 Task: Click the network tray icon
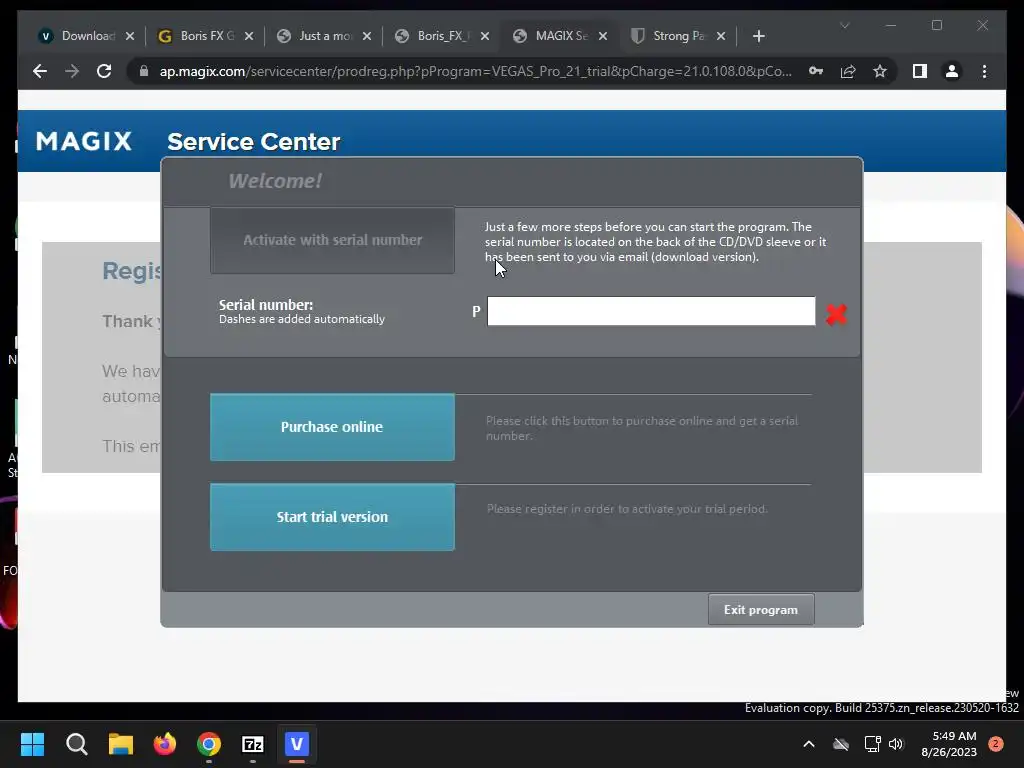click(872, 744)
